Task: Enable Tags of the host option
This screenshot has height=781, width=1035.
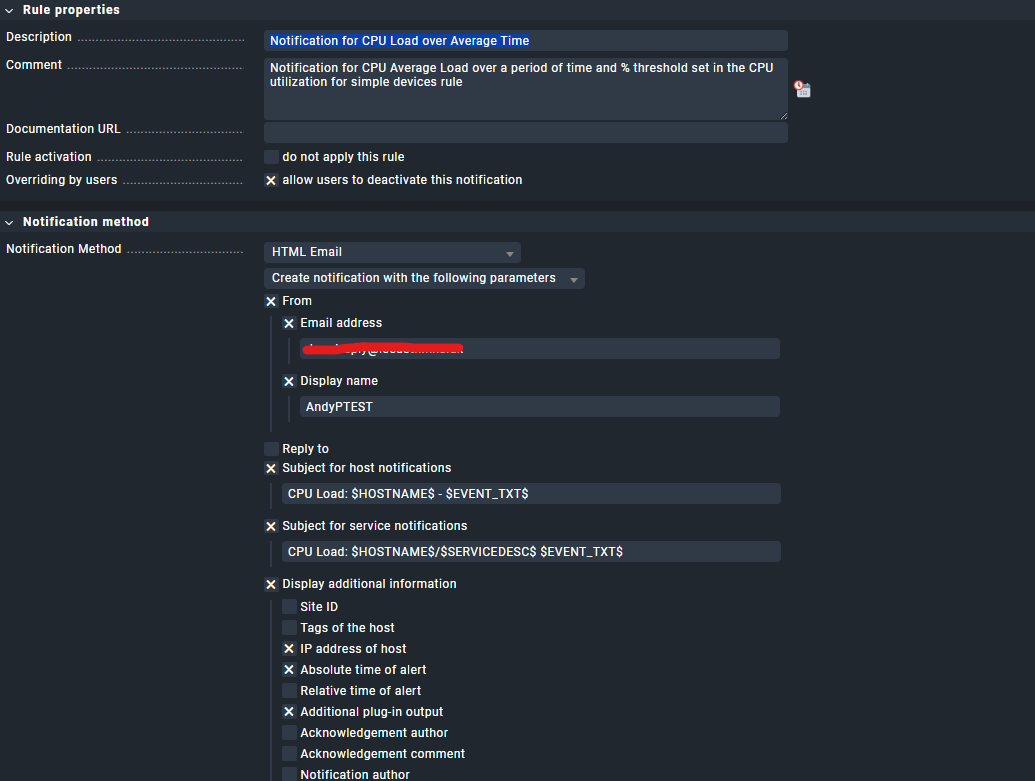Action: [x=289, y=628]
